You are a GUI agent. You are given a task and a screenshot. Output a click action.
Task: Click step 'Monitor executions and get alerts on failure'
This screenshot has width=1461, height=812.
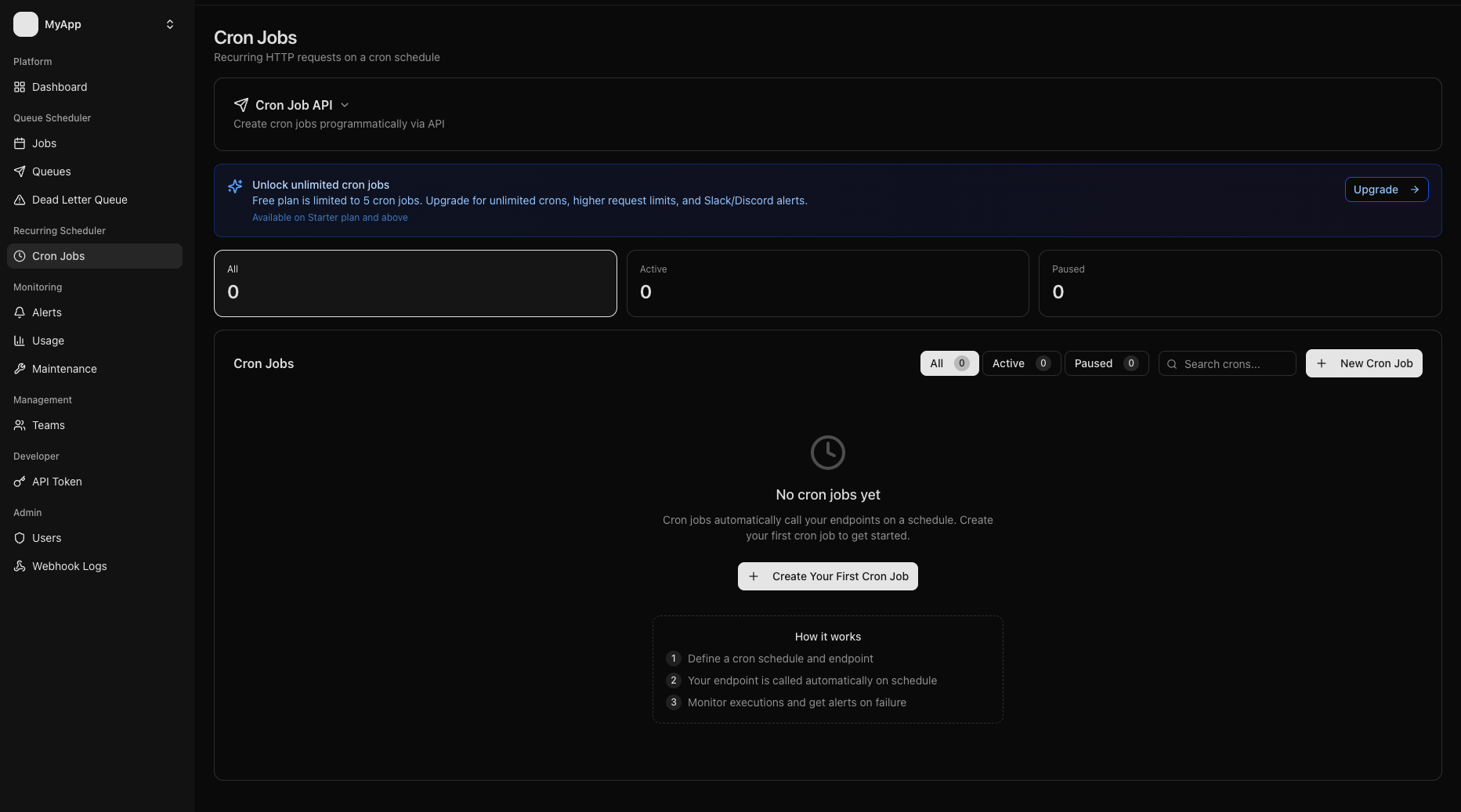[797, 702]
